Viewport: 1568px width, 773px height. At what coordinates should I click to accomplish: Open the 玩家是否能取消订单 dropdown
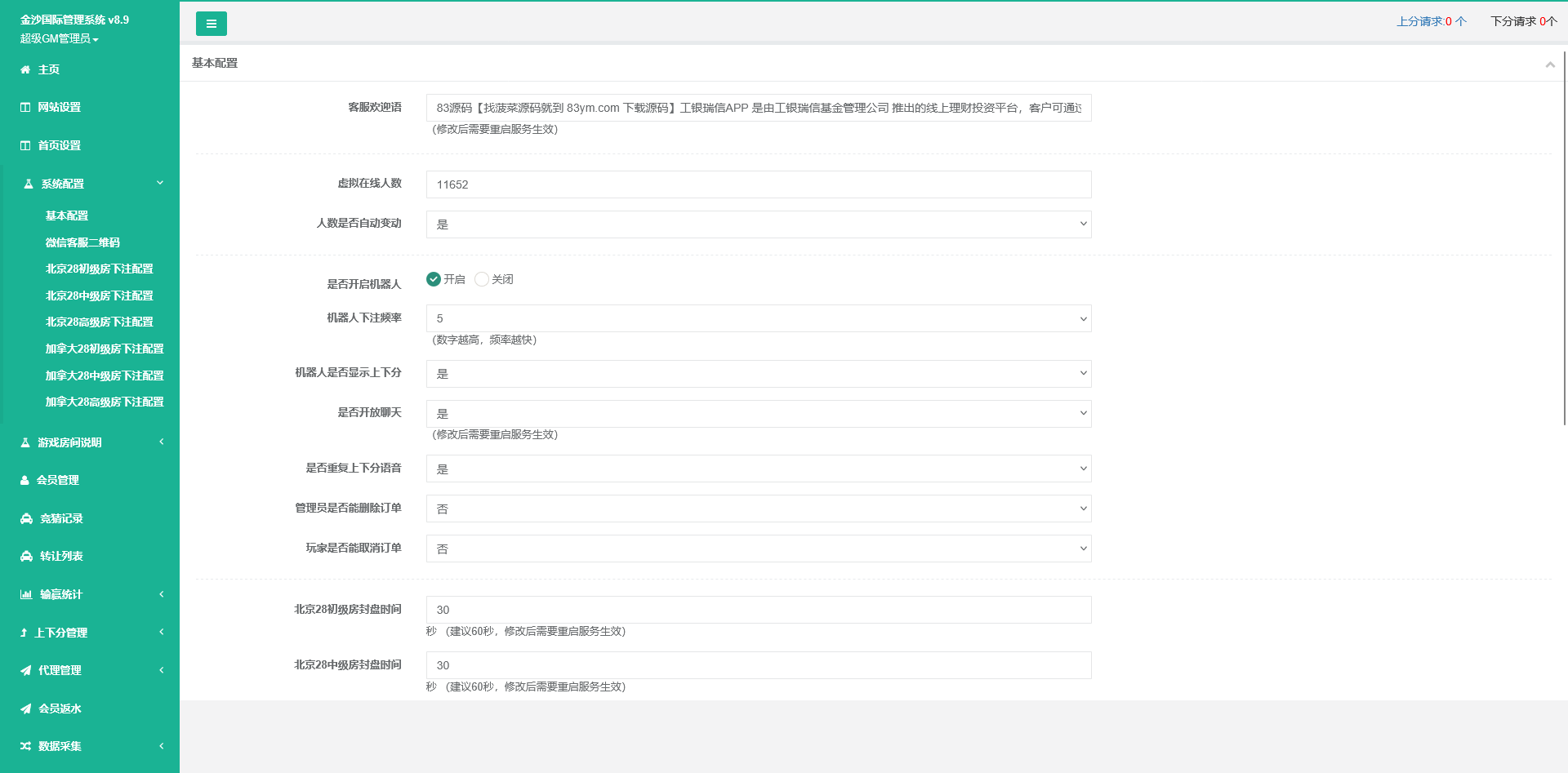click(x=758, y=549)
